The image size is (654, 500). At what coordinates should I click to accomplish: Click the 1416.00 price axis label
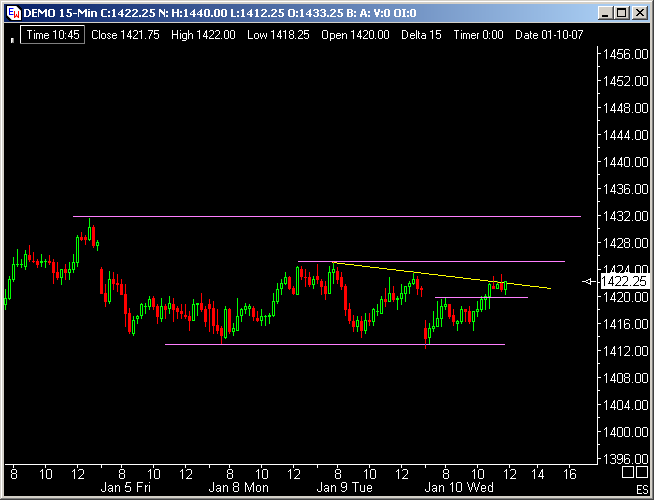coord(626,324)
